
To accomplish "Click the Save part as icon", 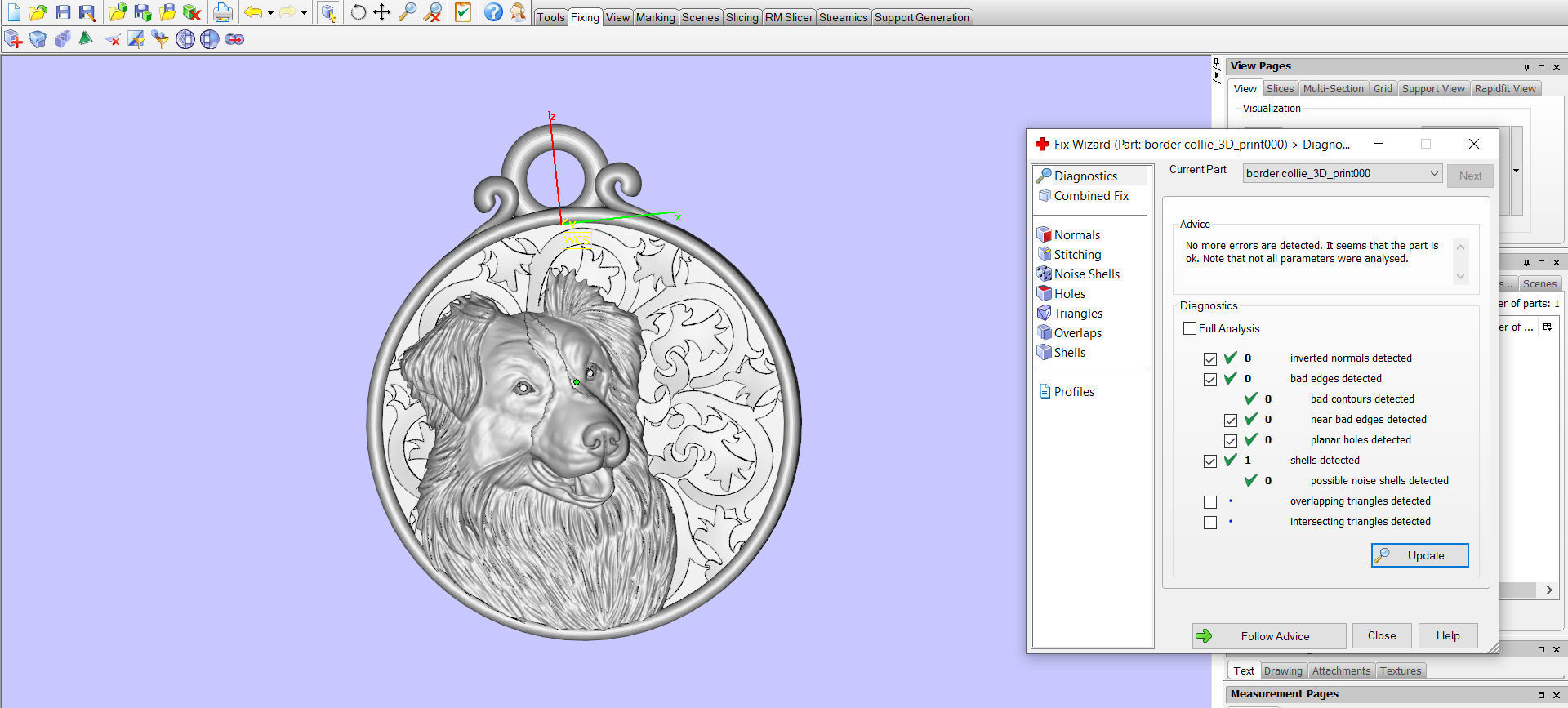I will click(x=167, y=12).
